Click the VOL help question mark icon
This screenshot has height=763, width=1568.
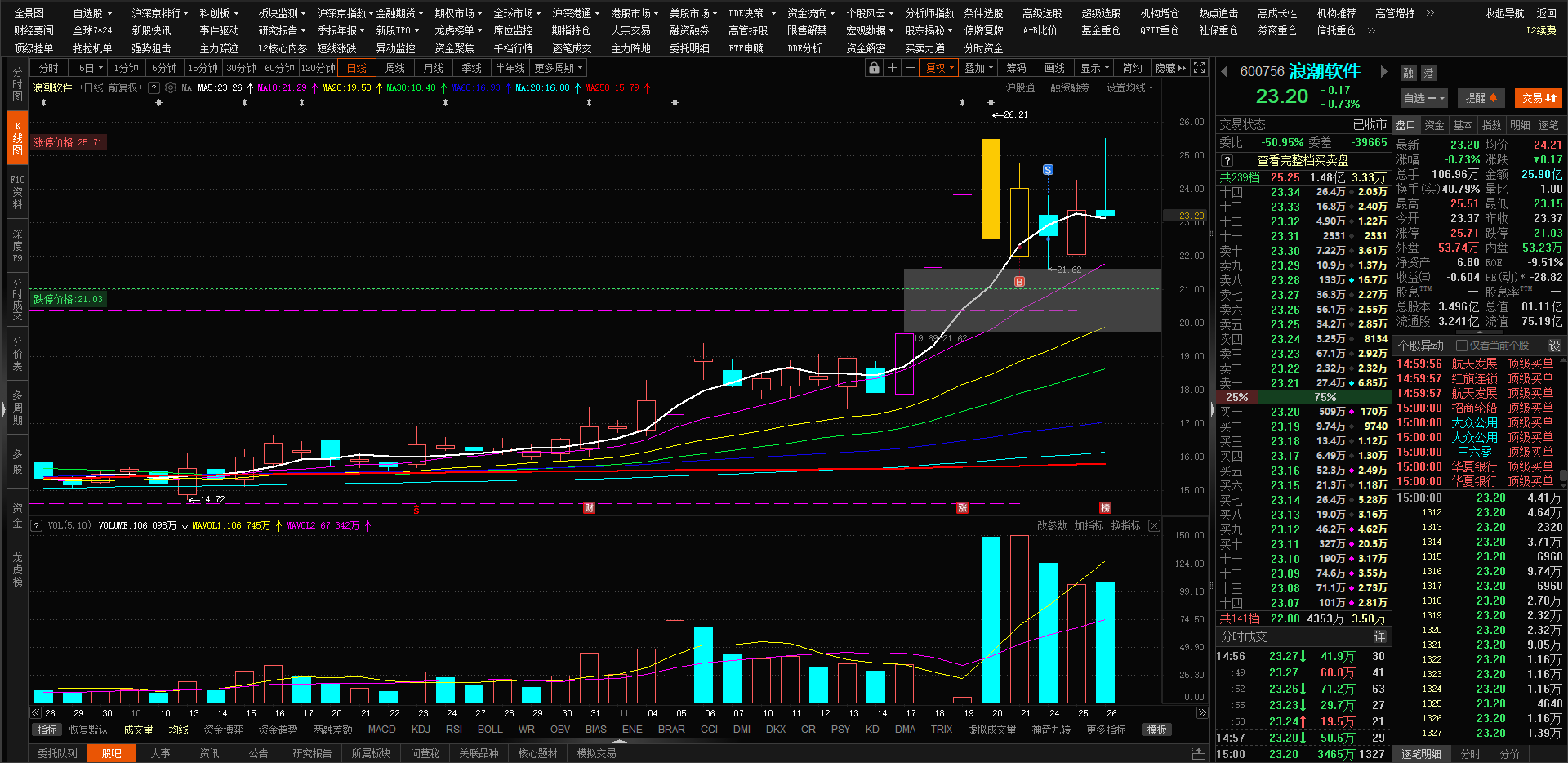(37, 525)
